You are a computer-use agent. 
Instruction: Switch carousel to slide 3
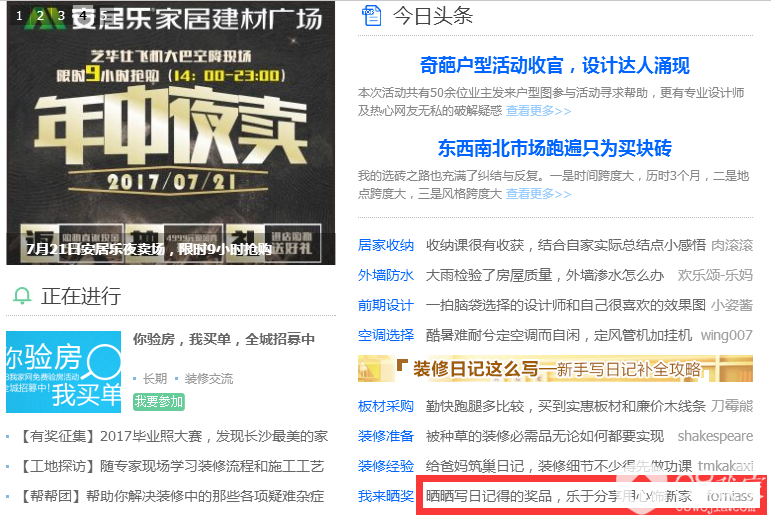point(61,16)
